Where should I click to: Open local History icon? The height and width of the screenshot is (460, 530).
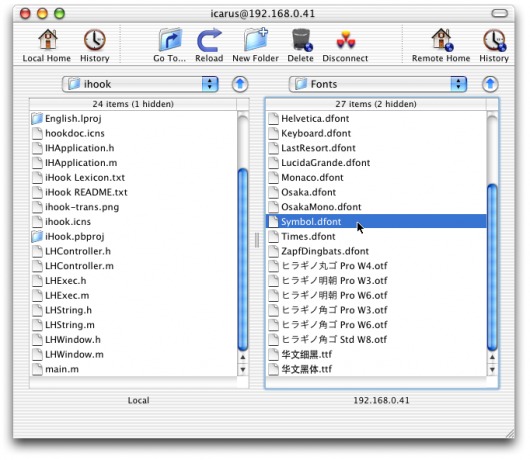point(95,40)
